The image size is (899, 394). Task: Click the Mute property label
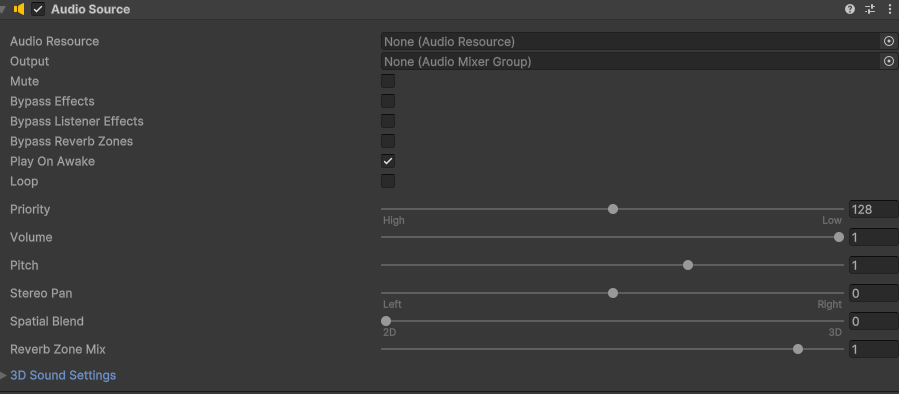point(25,81)
